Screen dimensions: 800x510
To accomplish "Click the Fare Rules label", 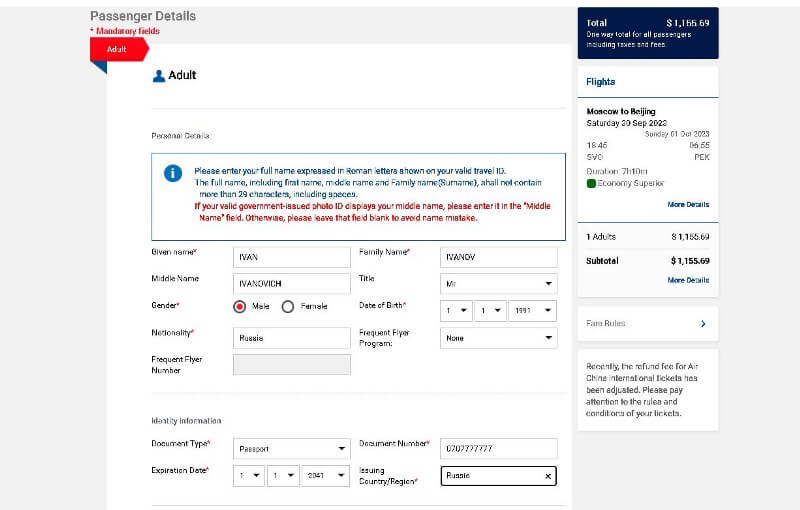I will point(606,323).
